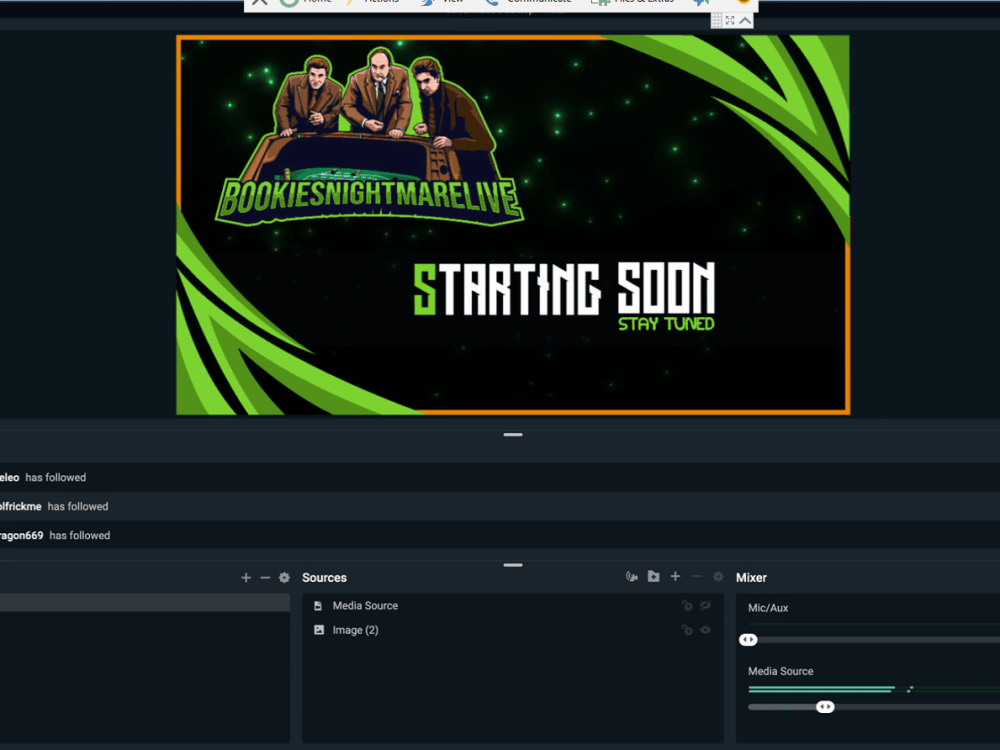Open scene settings gear icon
This screenshot has width=1000, height=750.
pos(284,578)
